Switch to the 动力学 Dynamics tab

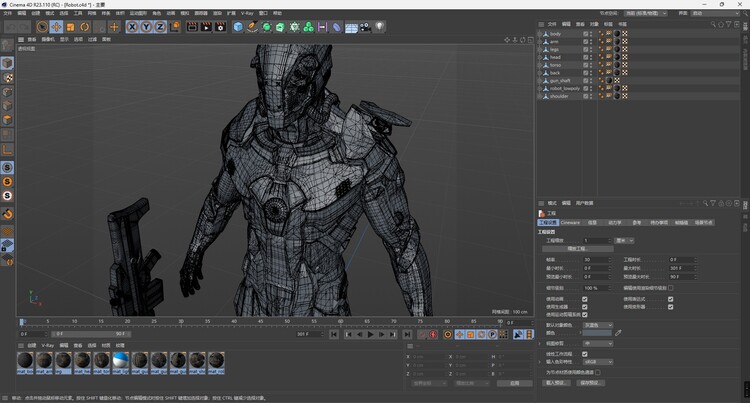point(614,222)
